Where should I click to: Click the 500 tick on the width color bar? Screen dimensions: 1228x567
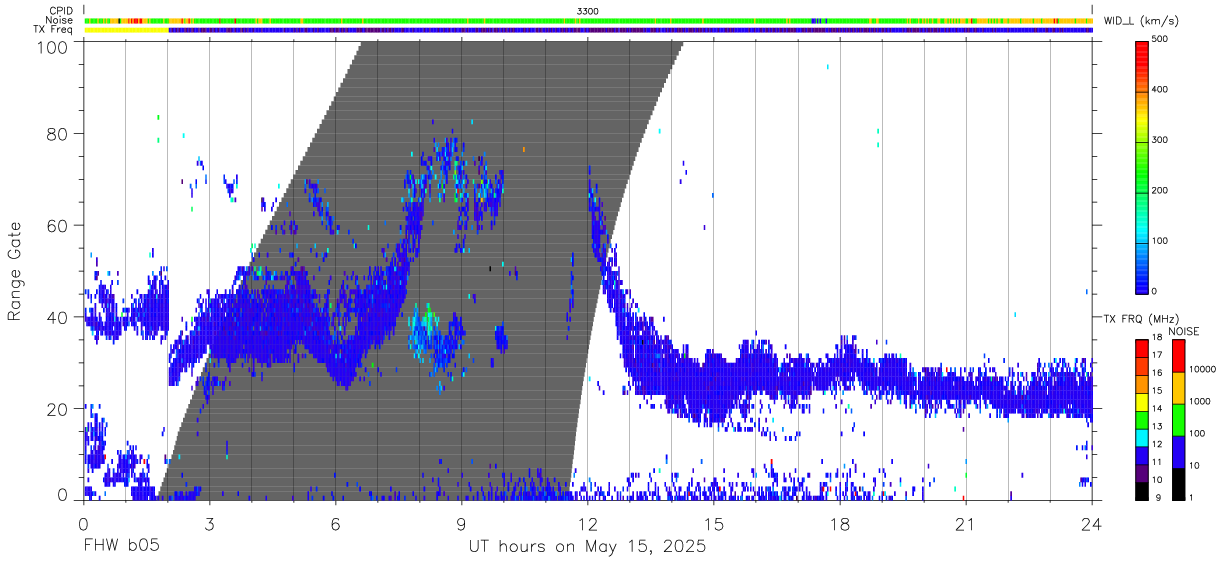click(1160, 40)
